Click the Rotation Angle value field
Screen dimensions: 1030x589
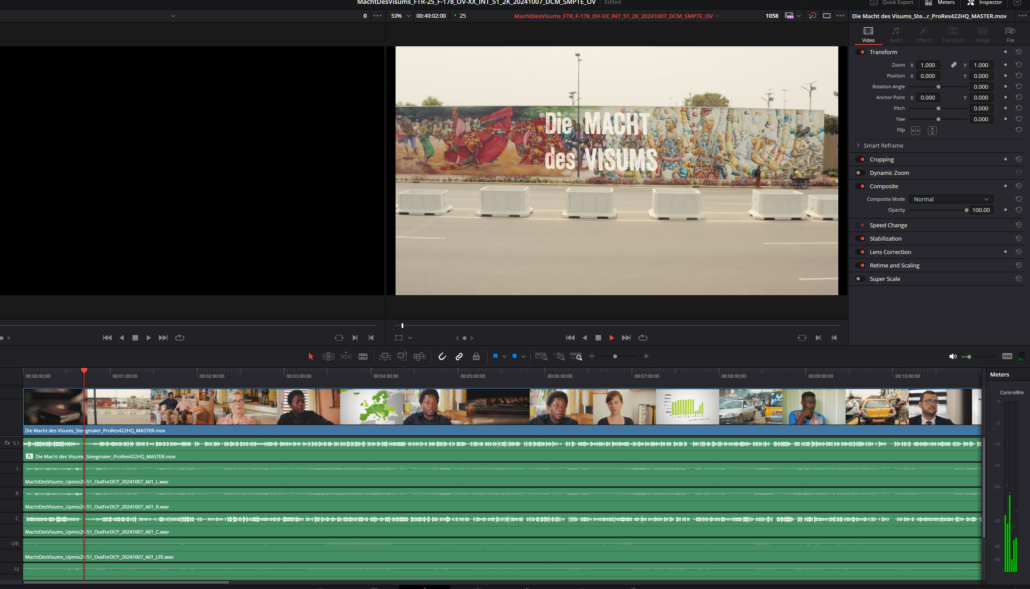click(981, 87)
